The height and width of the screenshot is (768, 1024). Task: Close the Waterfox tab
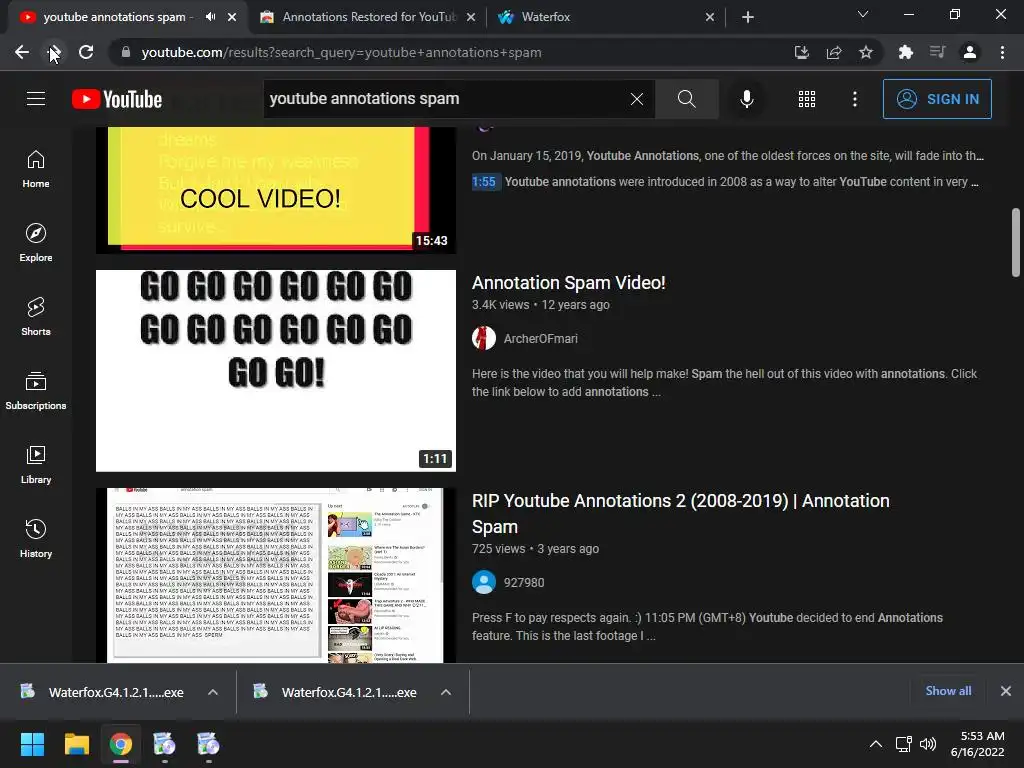[710, 17]
